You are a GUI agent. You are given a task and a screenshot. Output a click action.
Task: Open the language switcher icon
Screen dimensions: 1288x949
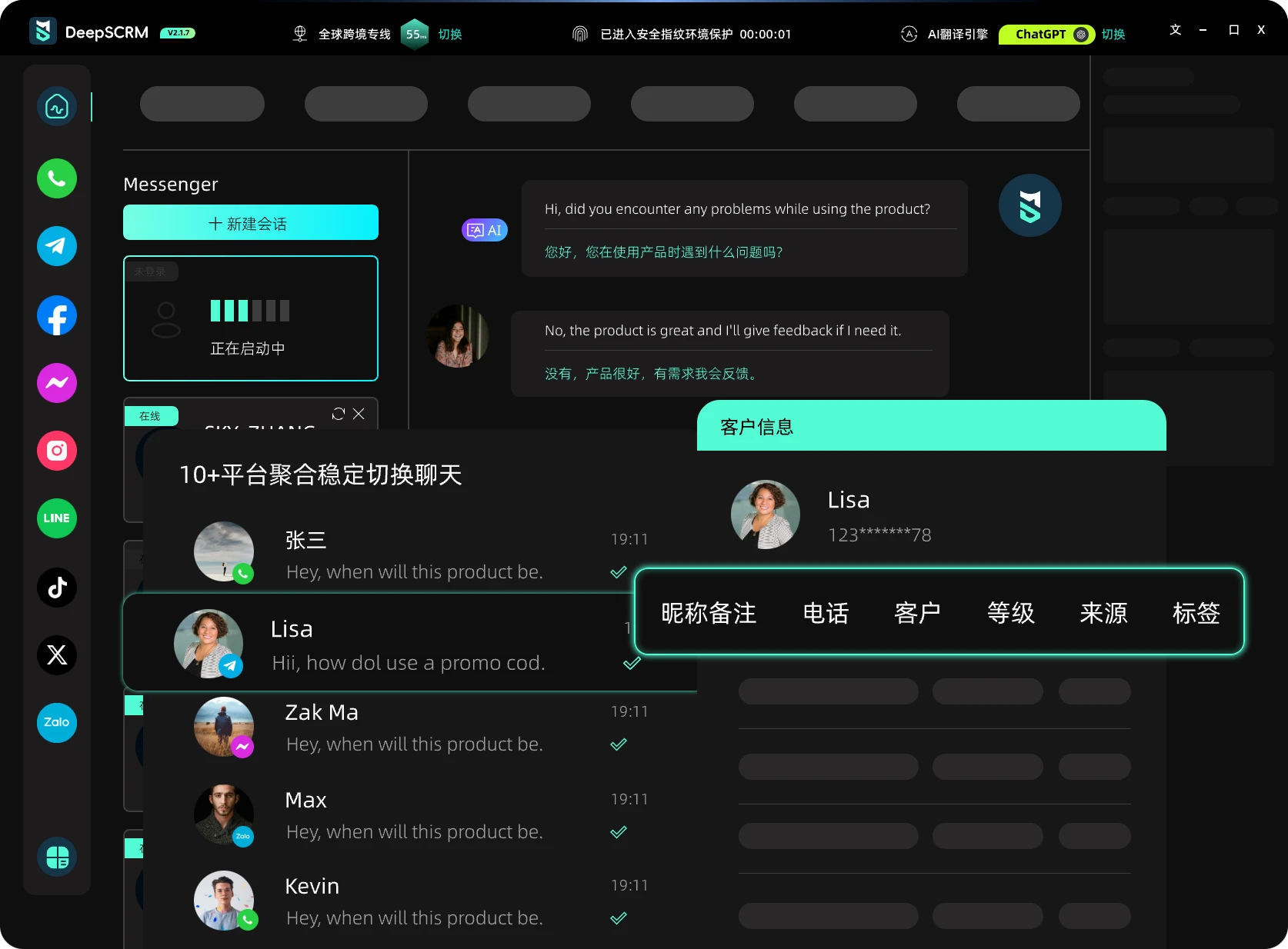1175,30
